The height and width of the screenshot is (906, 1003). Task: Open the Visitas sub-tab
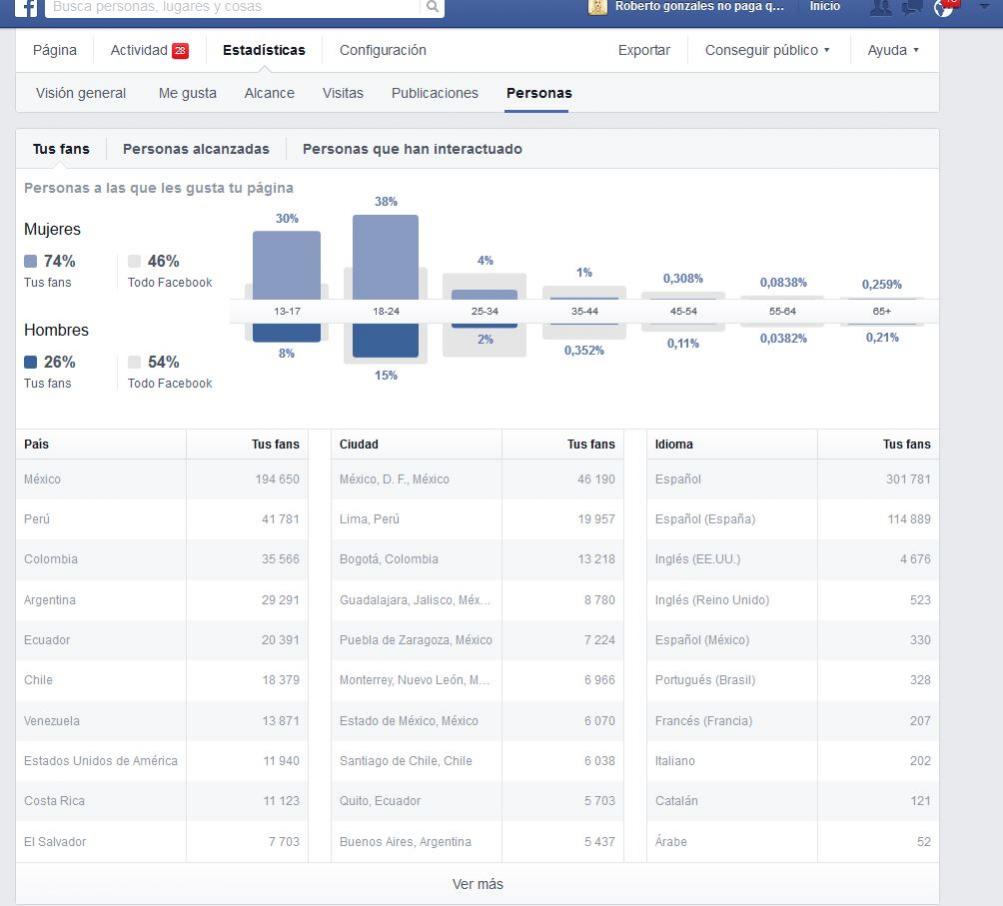(343, 93)
